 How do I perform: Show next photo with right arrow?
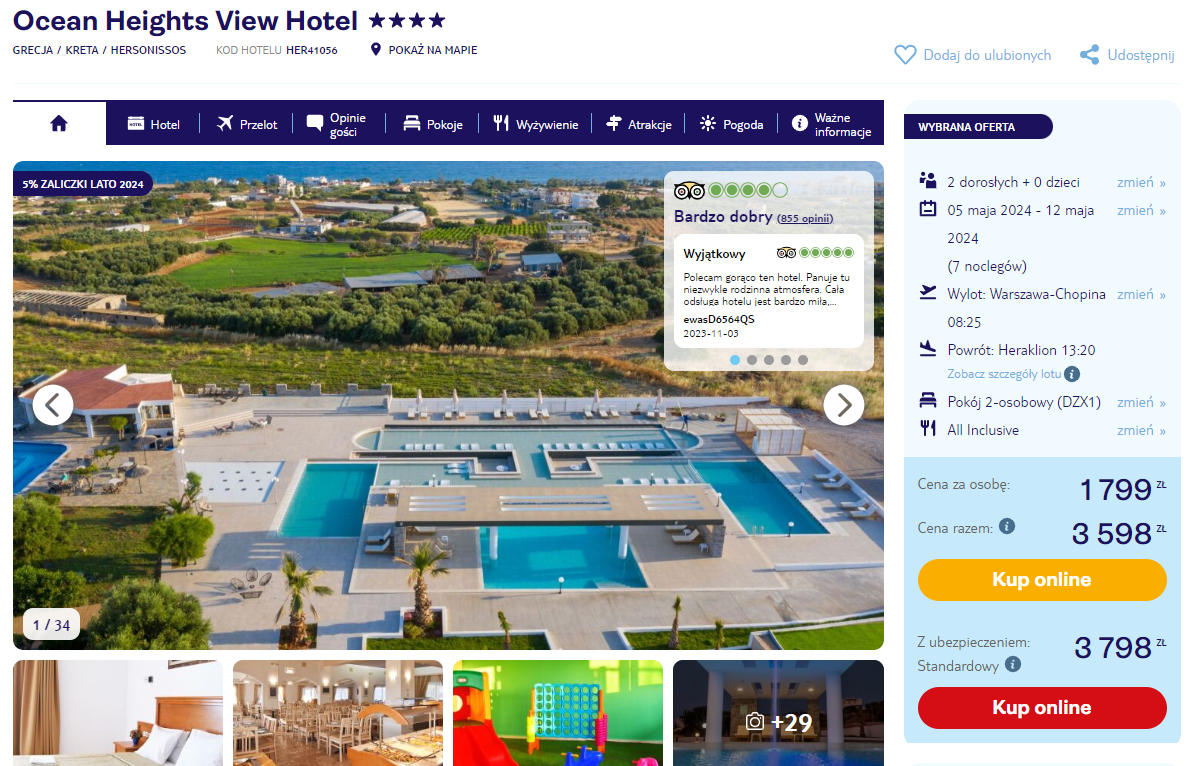coord(844,405)
